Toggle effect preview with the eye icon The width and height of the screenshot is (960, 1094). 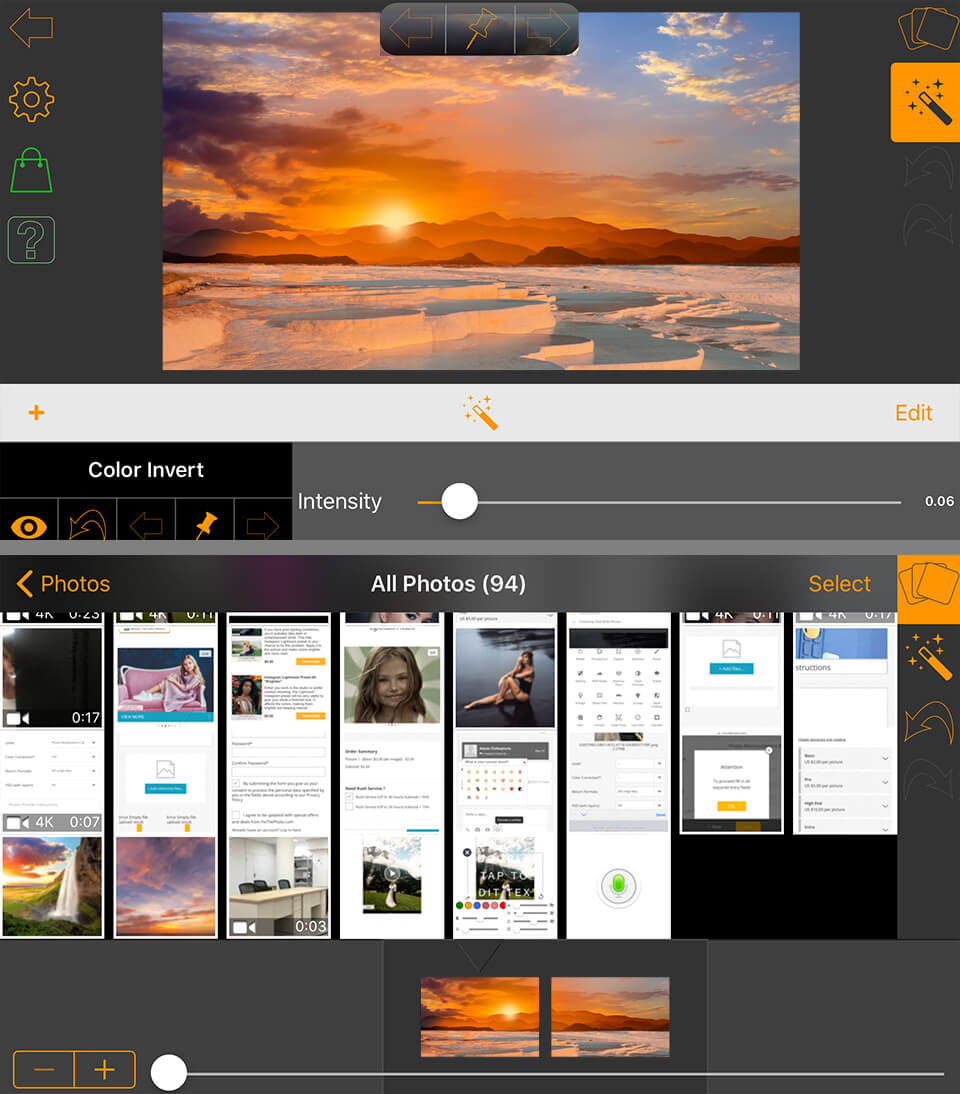click(x=29, y=520)
